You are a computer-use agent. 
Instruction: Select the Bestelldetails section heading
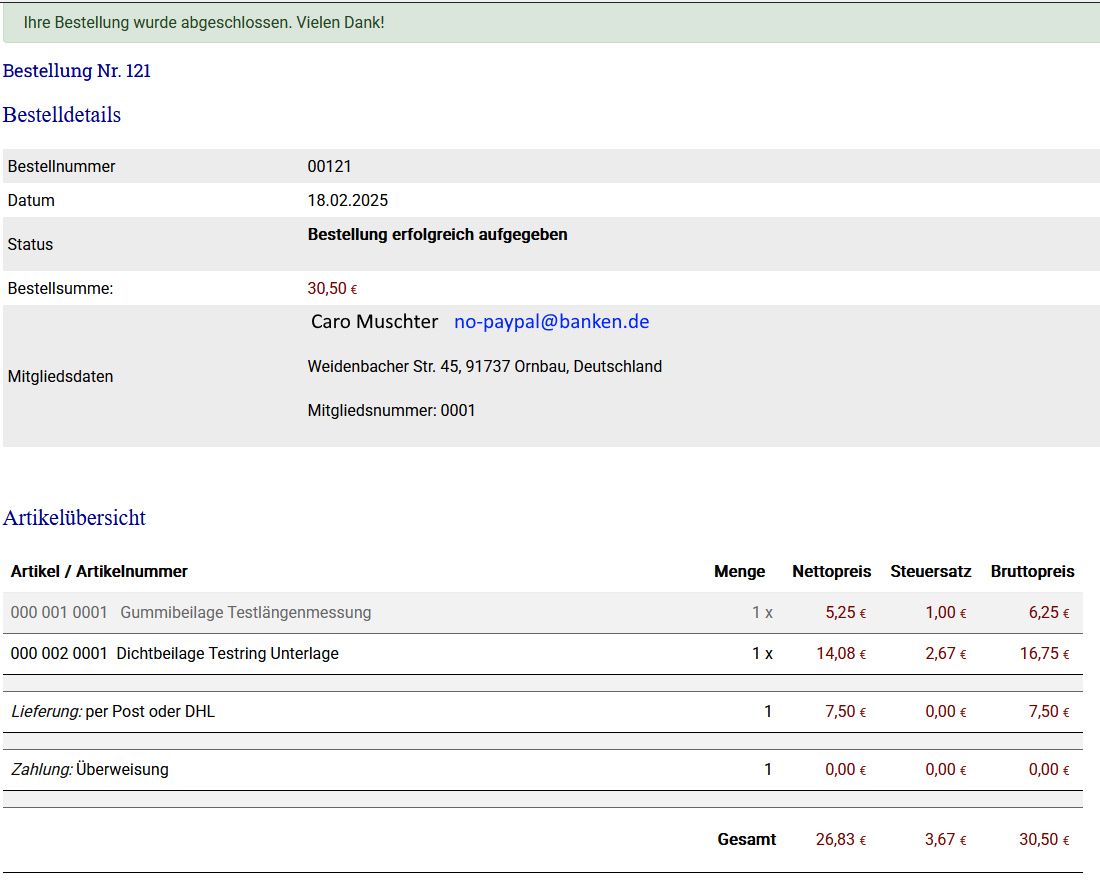(x=62, y=115)
